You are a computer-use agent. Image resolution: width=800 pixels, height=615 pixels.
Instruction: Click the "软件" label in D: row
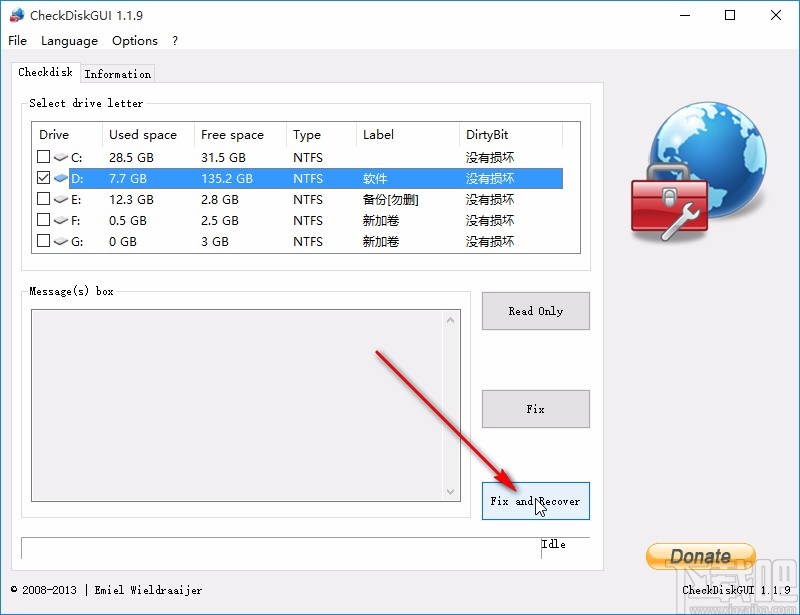(x=375, y=179)
